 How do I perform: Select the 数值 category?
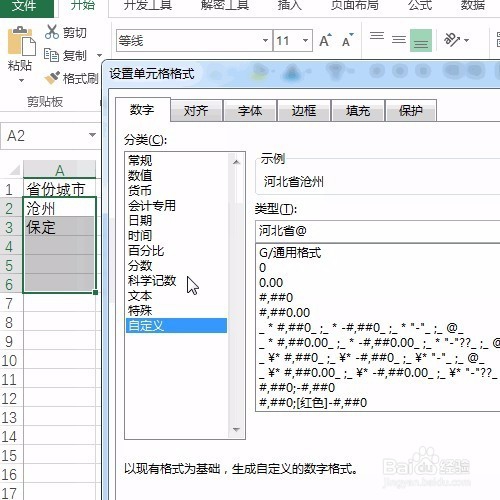177,175
